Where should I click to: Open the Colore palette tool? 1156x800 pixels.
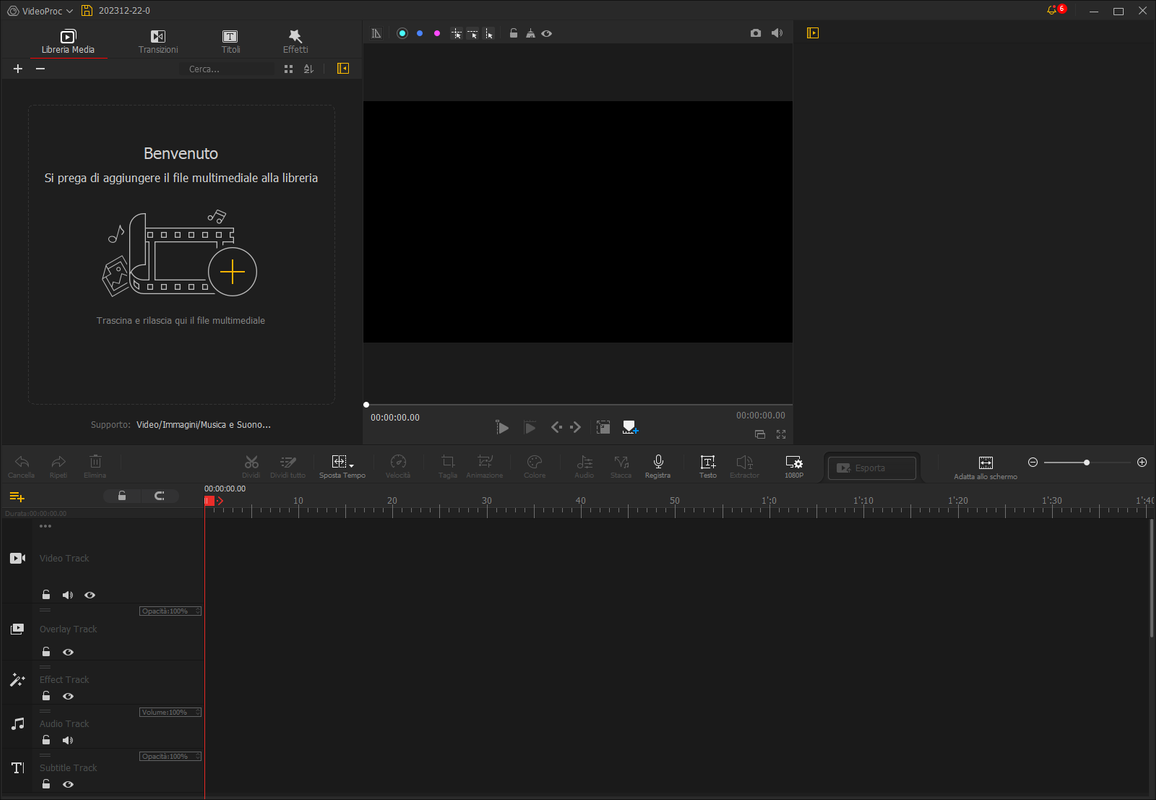click(x=535, y=467)
